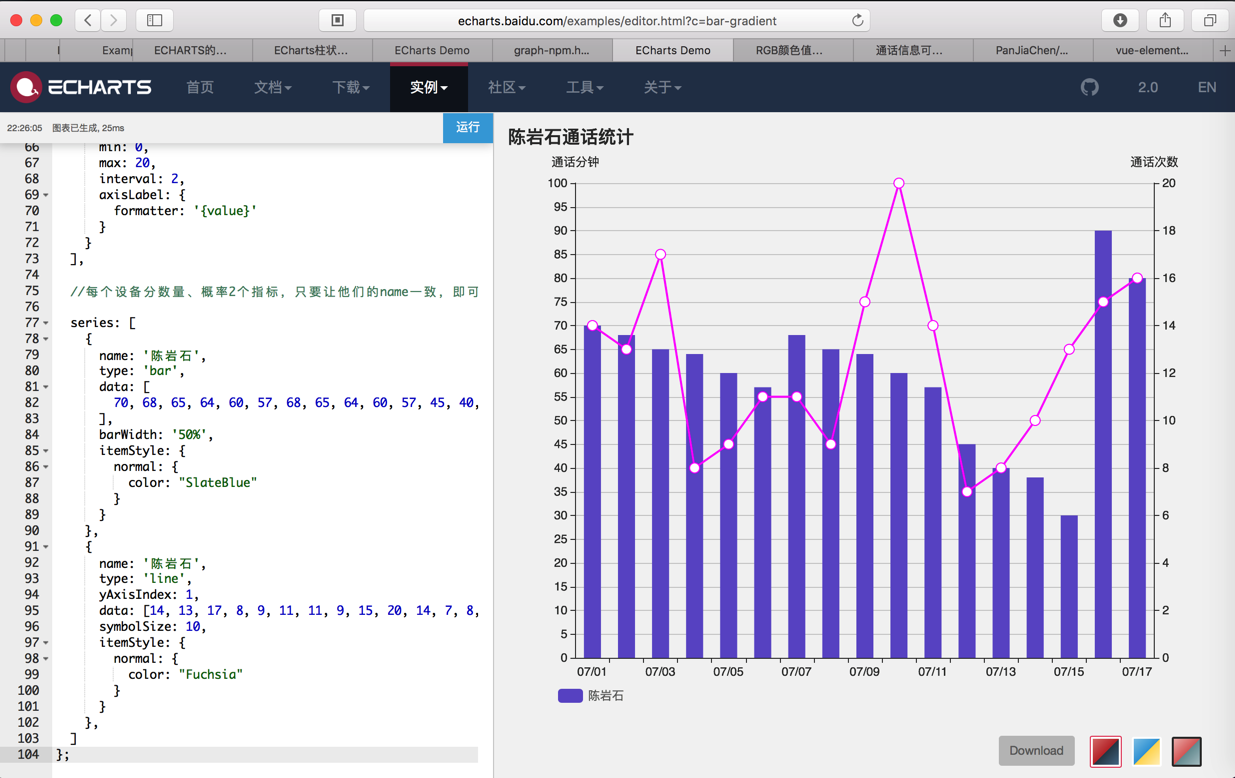Switch to the PanJiaChen/... tab
Screen dimensions: 1235x778
1031,50
